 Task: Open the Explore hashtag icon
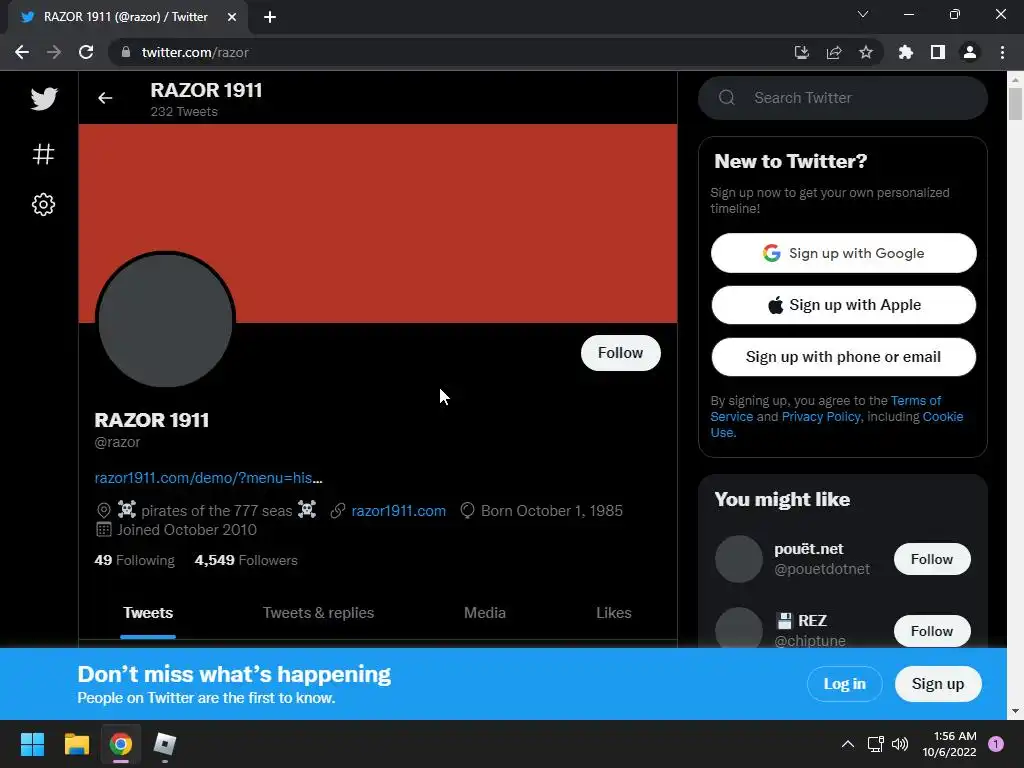click(44, 154)
